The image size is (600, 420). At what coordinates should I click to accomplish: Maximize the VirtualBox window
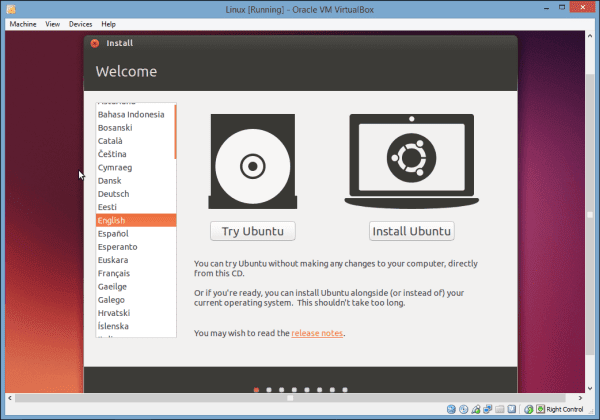(562, 8)
